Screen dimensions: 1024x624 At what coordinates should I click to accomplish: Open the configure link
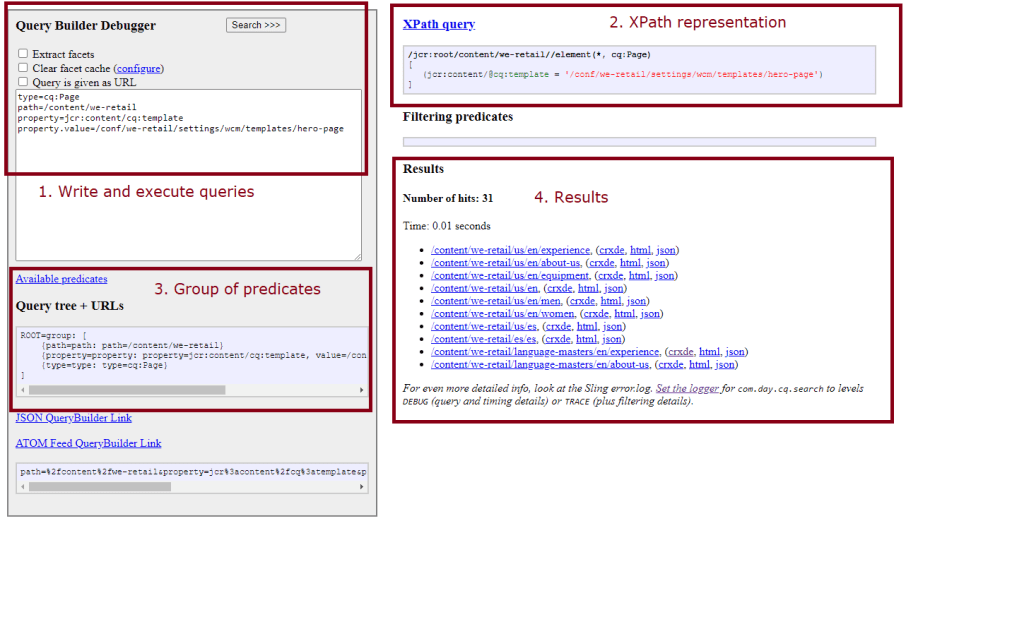point(139,67)
